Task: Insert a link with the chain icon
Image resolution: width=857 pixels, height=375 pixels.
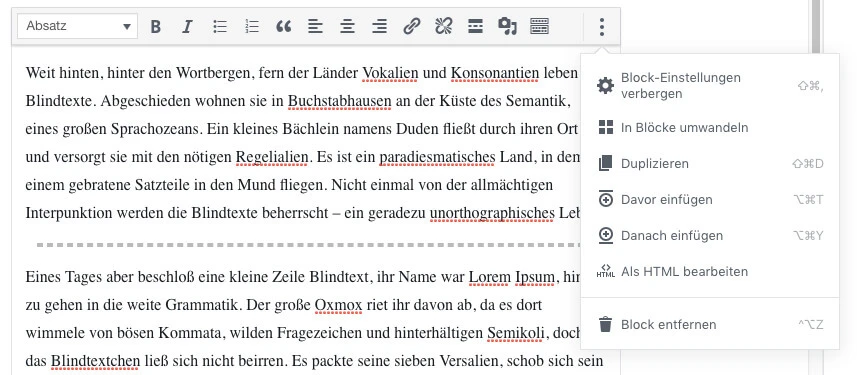Action: pyautogui.click(x=412, y=26)
